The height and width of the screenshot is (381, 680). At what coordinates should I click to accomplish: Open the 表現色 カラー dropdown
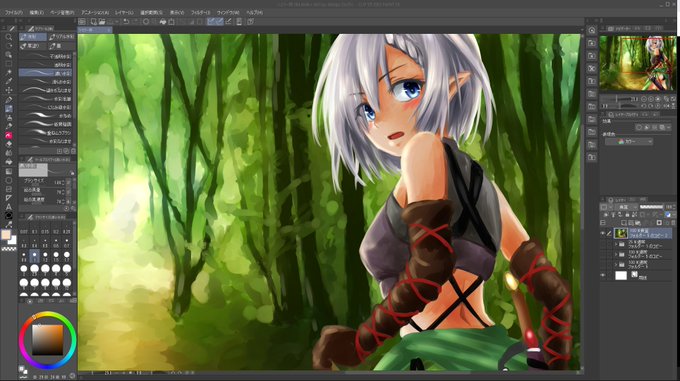pyautogui.click(x=629, y=141)
